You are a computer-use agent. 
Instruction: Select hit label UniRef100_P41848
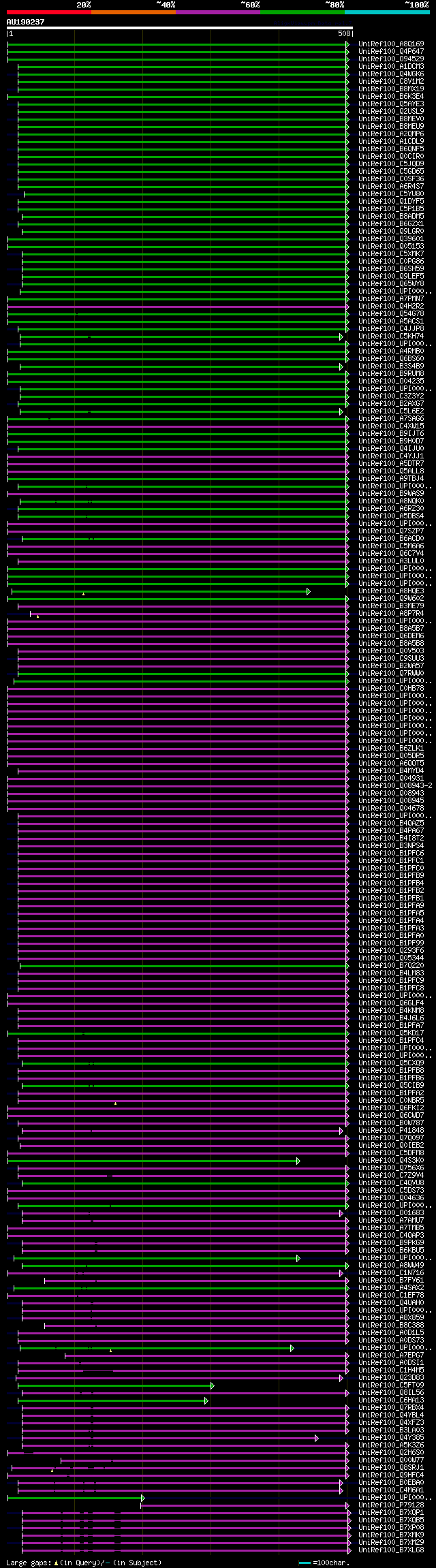391,1130
